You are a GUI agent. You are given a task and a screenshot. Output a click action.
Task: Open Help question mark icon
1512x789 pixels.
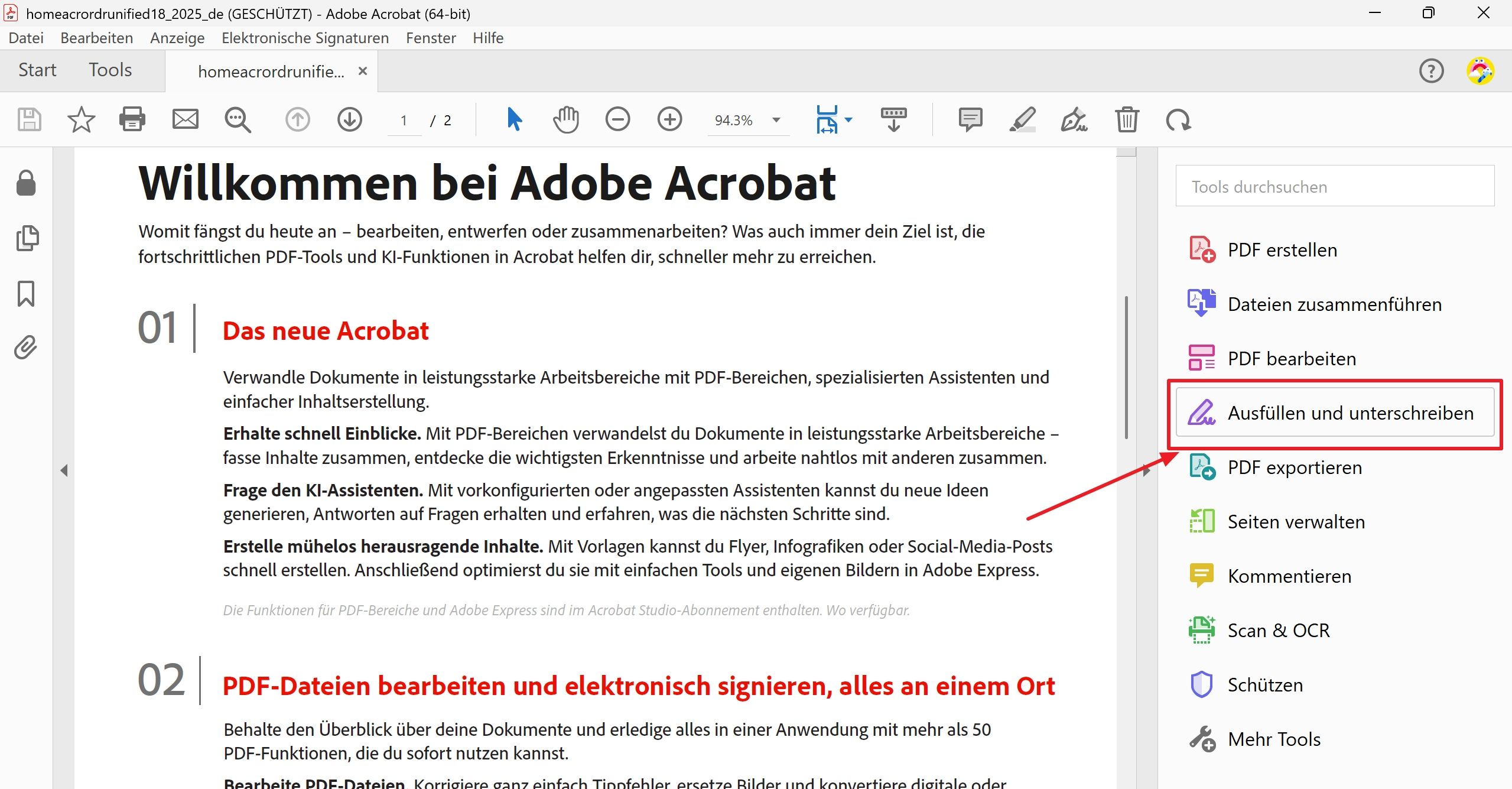coord(1431,72)
